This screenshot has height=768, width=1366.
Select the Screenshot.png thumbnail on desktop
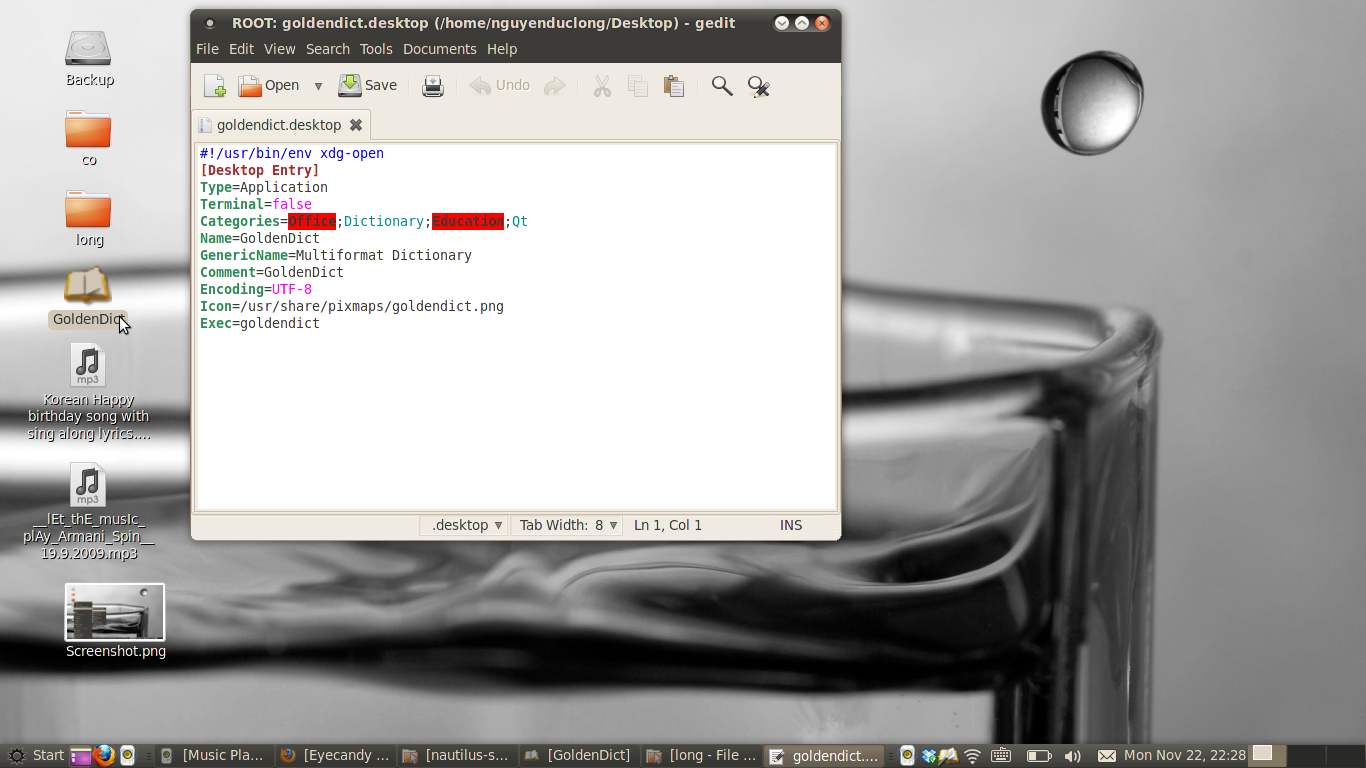tap(115, 612)
